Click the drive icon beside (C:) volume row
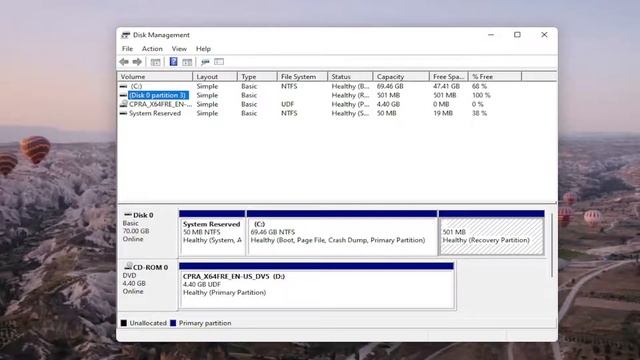 point(123,87)
